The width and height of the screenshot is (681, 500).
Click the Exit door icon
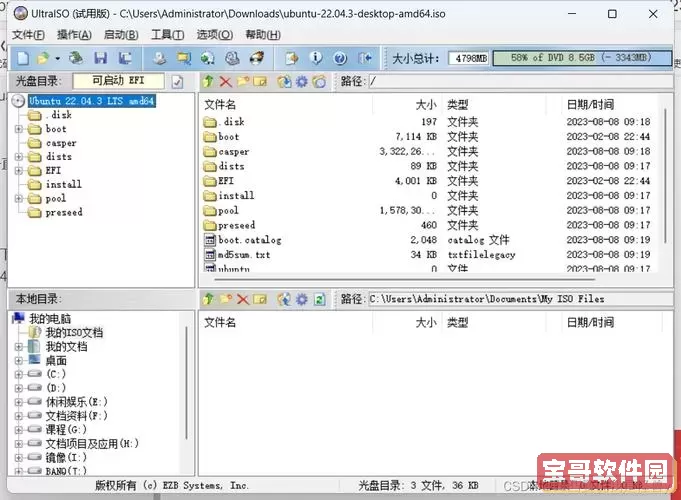(x=365, y=58)
